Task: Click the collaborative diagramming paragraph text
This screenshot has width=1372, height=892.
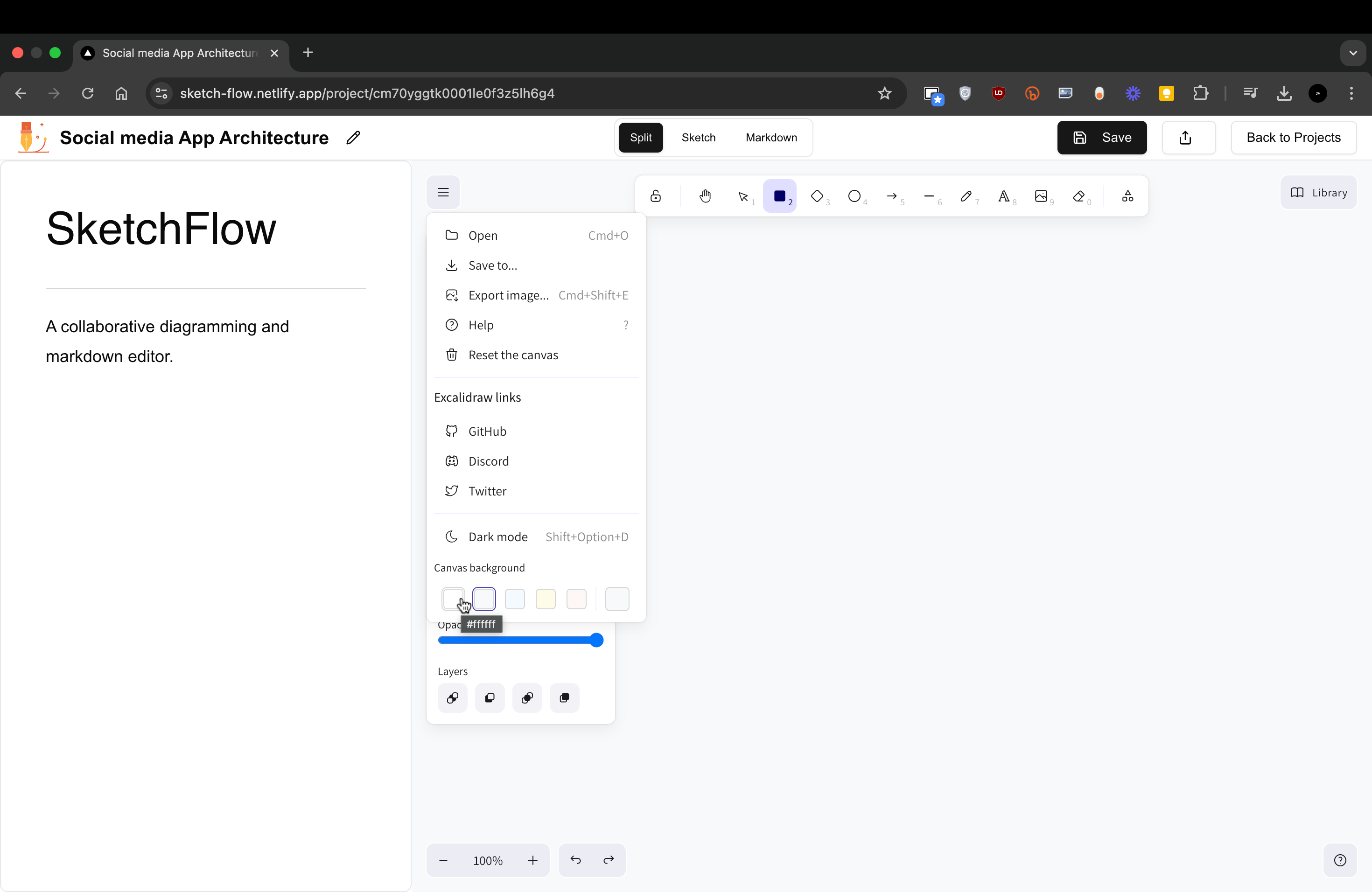Action: coord(167,341)
